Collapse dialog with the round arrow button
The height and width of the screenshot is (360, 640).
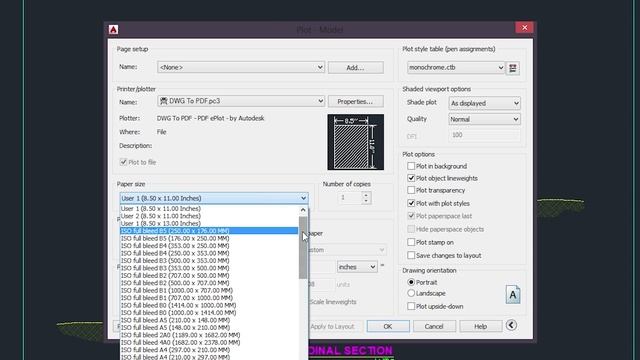coord(511,325)
